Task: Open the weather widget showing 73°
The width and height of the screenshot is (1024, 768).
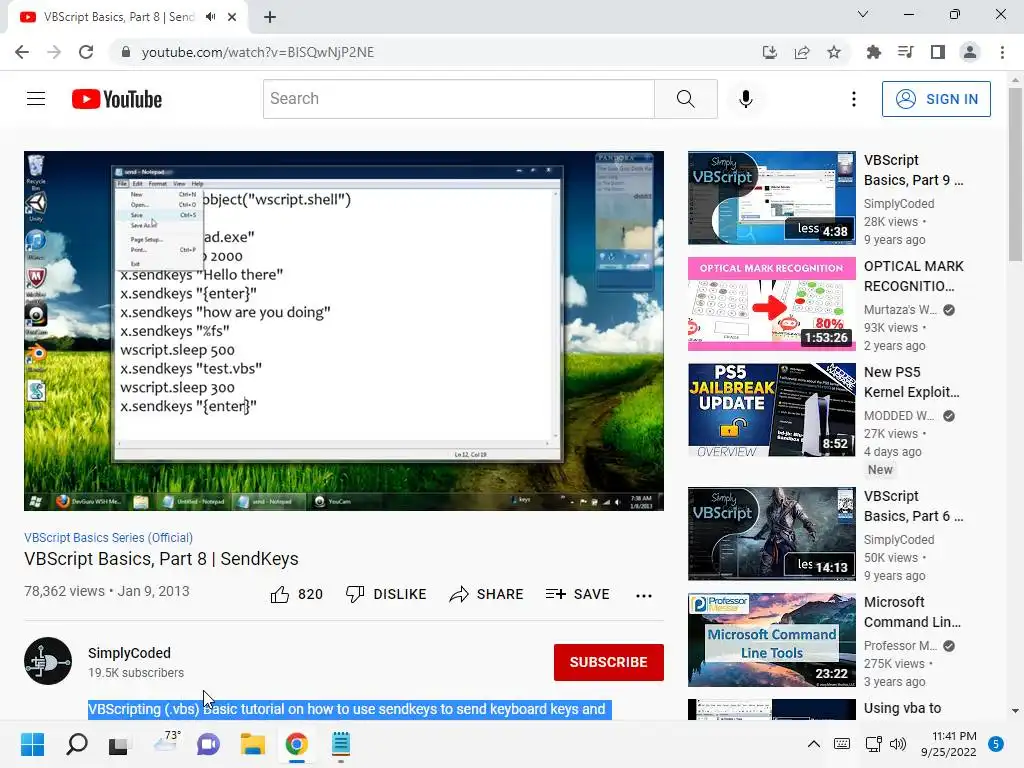Action: point(166,743)
